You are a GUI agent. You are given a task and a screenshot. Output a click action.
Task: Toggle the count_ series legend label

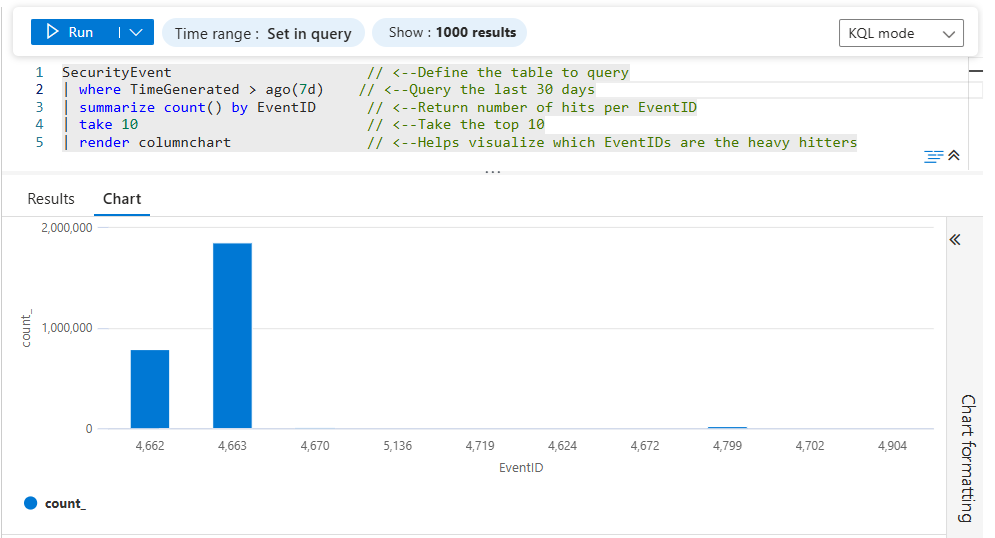pos(65,503)
